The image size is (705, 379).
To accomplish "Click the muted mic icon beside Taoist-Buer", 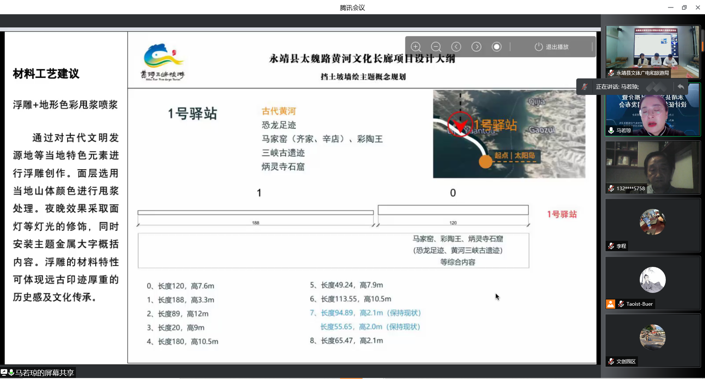I will point(621,304).
